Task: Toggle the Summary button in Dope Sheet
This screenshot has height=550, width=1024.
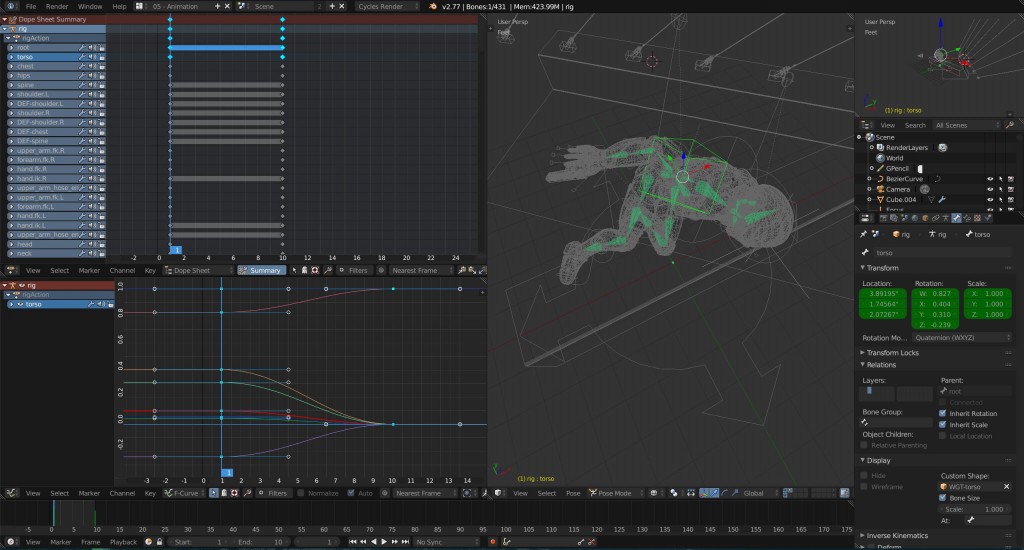Action: click(x=260, y=270)
